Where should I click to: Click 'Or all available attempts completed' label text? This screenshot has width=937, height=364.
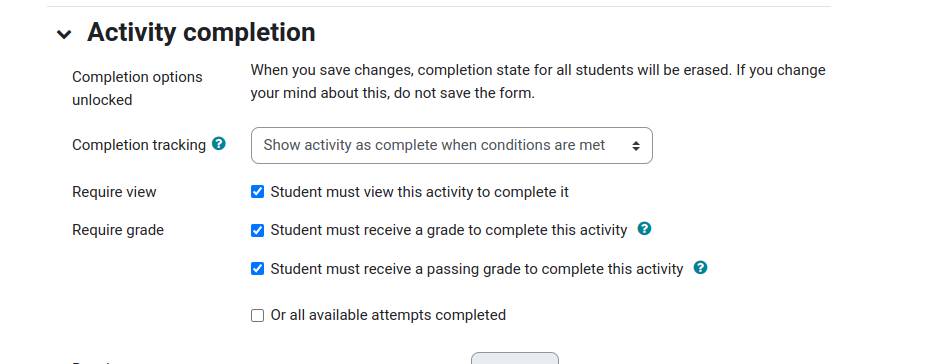388,315
